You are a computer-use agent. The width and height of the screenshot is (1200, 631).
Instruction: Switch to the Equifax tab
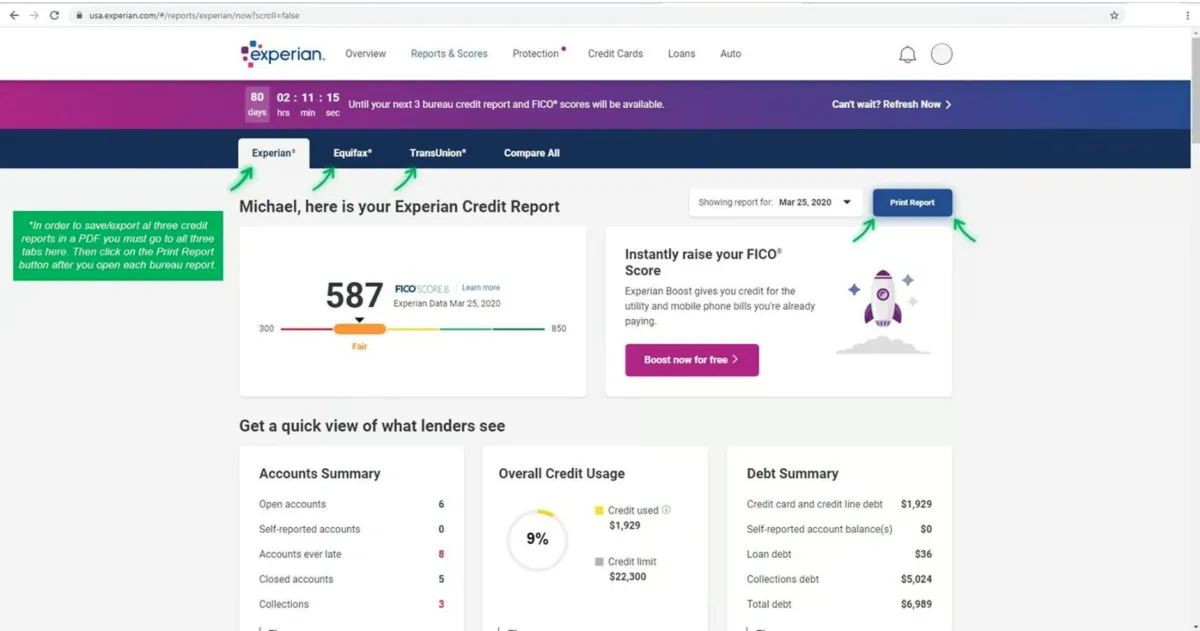[353, 153]
